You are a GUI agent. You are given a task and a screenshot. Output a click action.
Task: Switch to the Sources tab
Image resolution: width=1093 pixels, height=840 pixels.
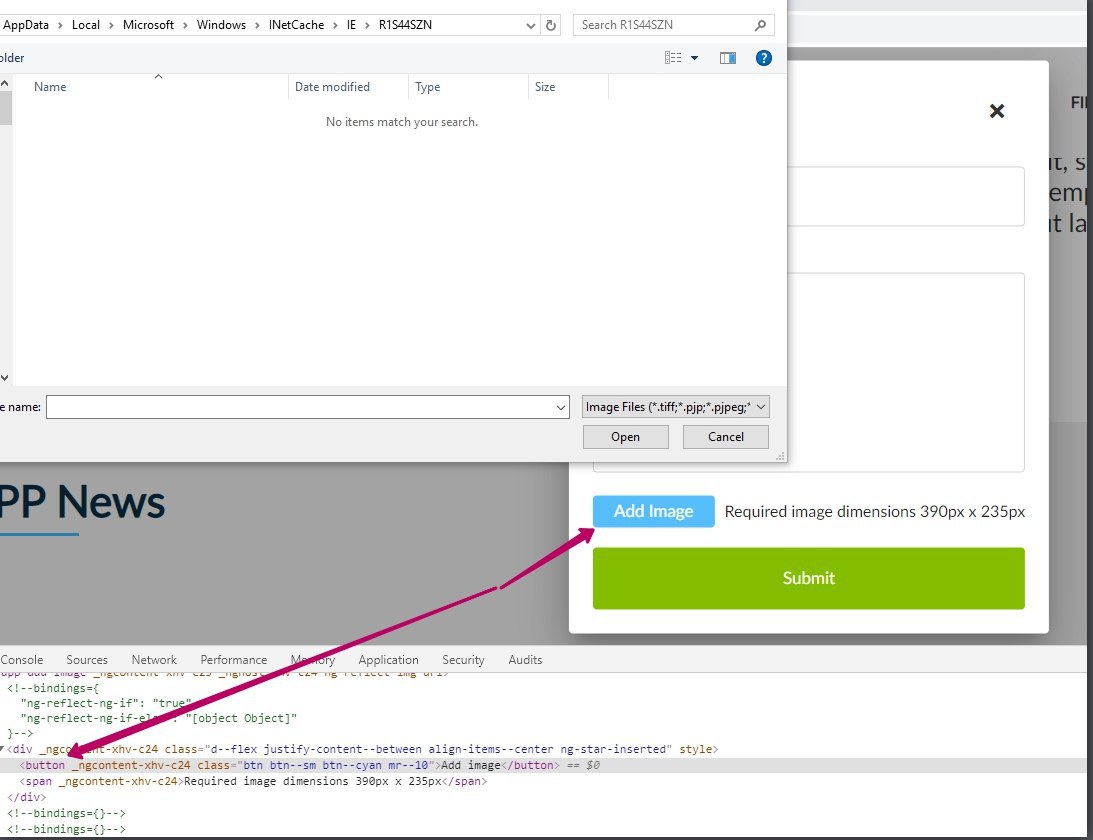click(87, 659)
